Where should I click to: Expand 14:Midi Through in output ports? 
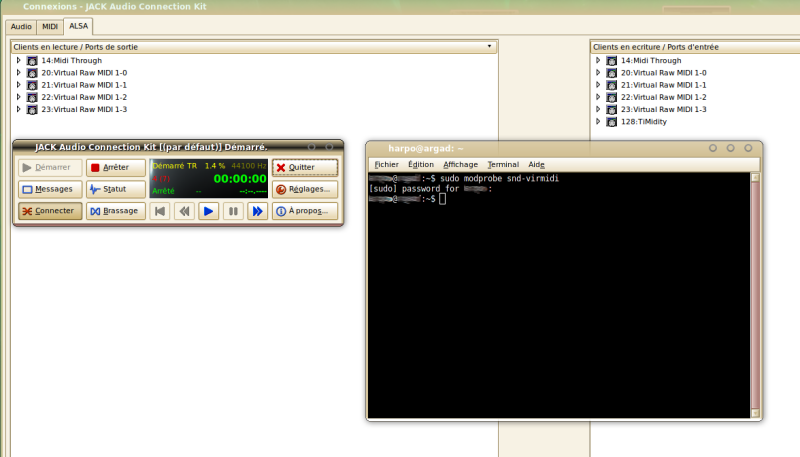click(x=18, y=60)
